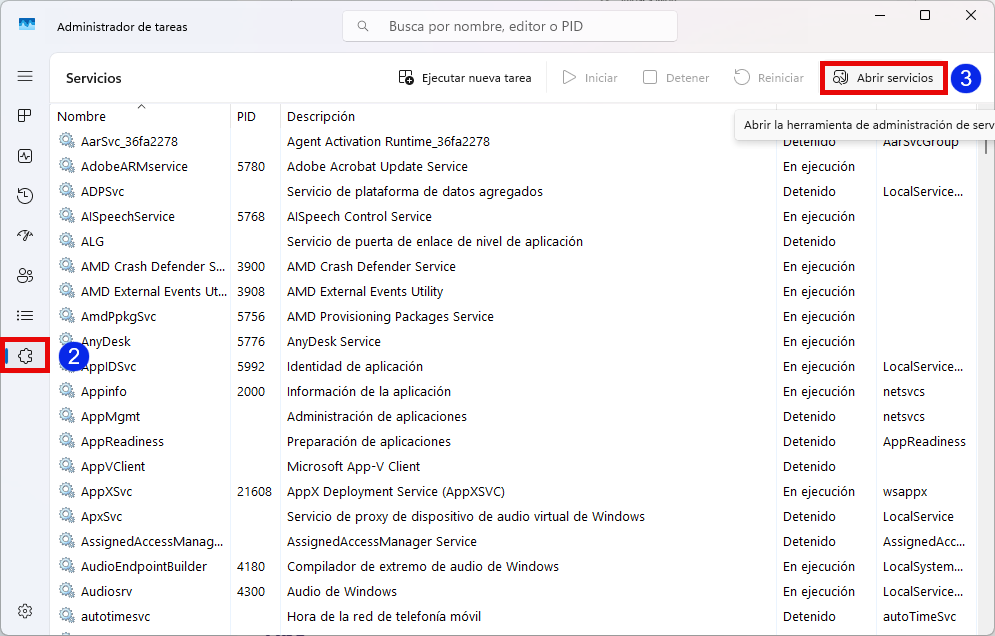The image size is (995, 636).
Task: Click Información de la aplicación description
Action: pos(369,391)
